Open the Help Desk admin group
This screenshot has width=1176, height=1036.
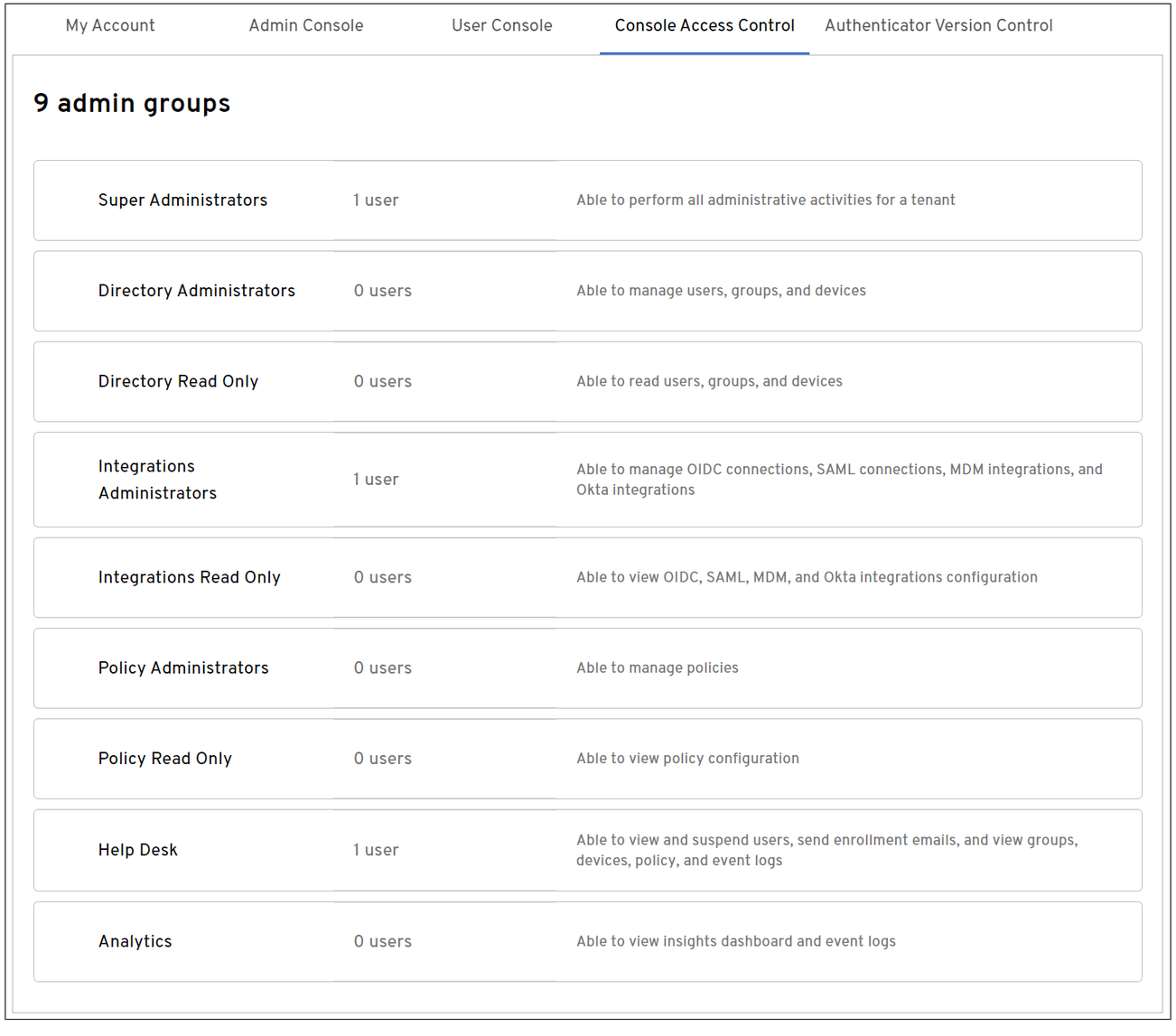tap(138, 850)
